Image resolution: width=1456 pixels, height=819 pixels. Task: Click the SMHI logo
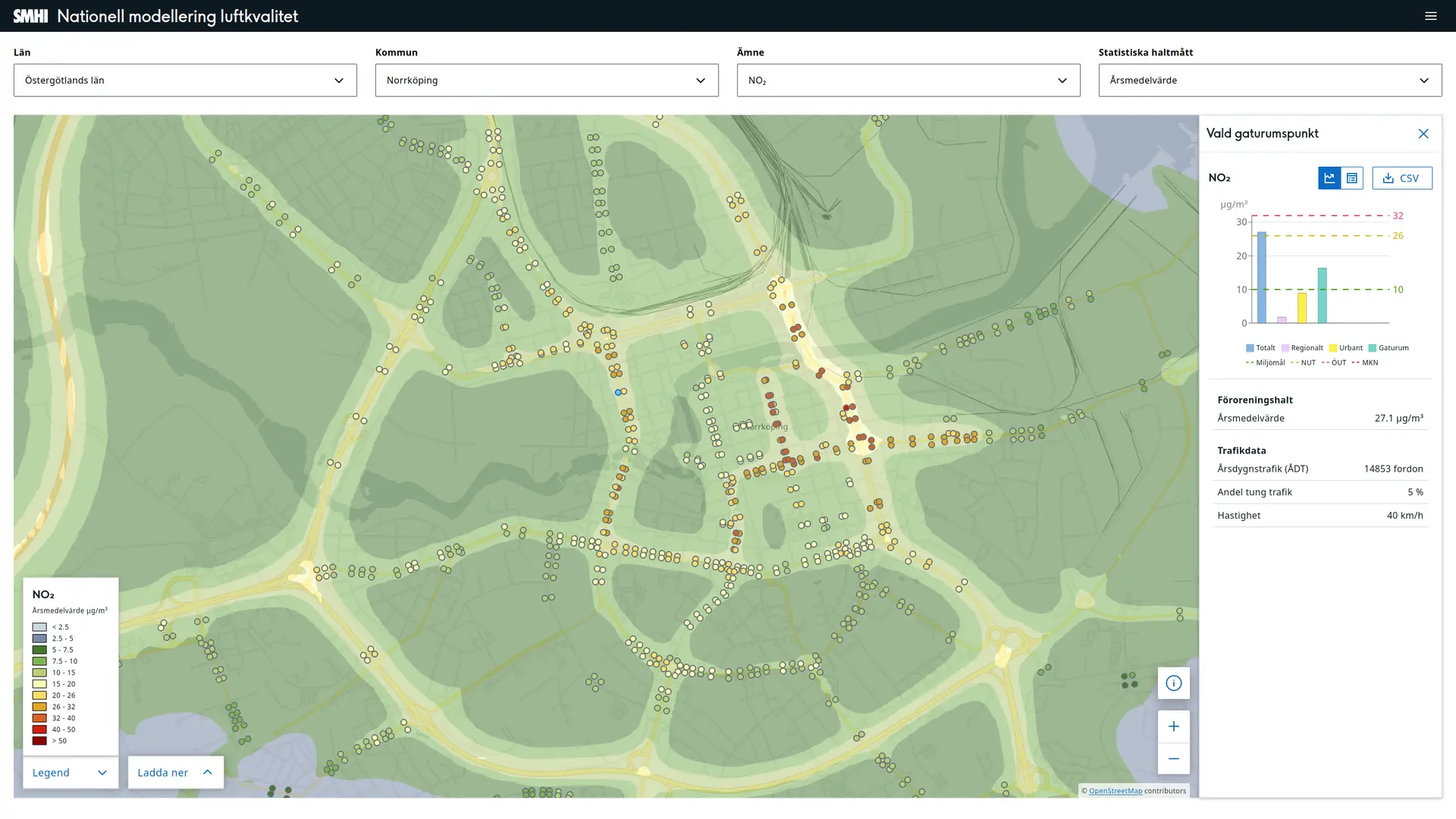point(30,16)
